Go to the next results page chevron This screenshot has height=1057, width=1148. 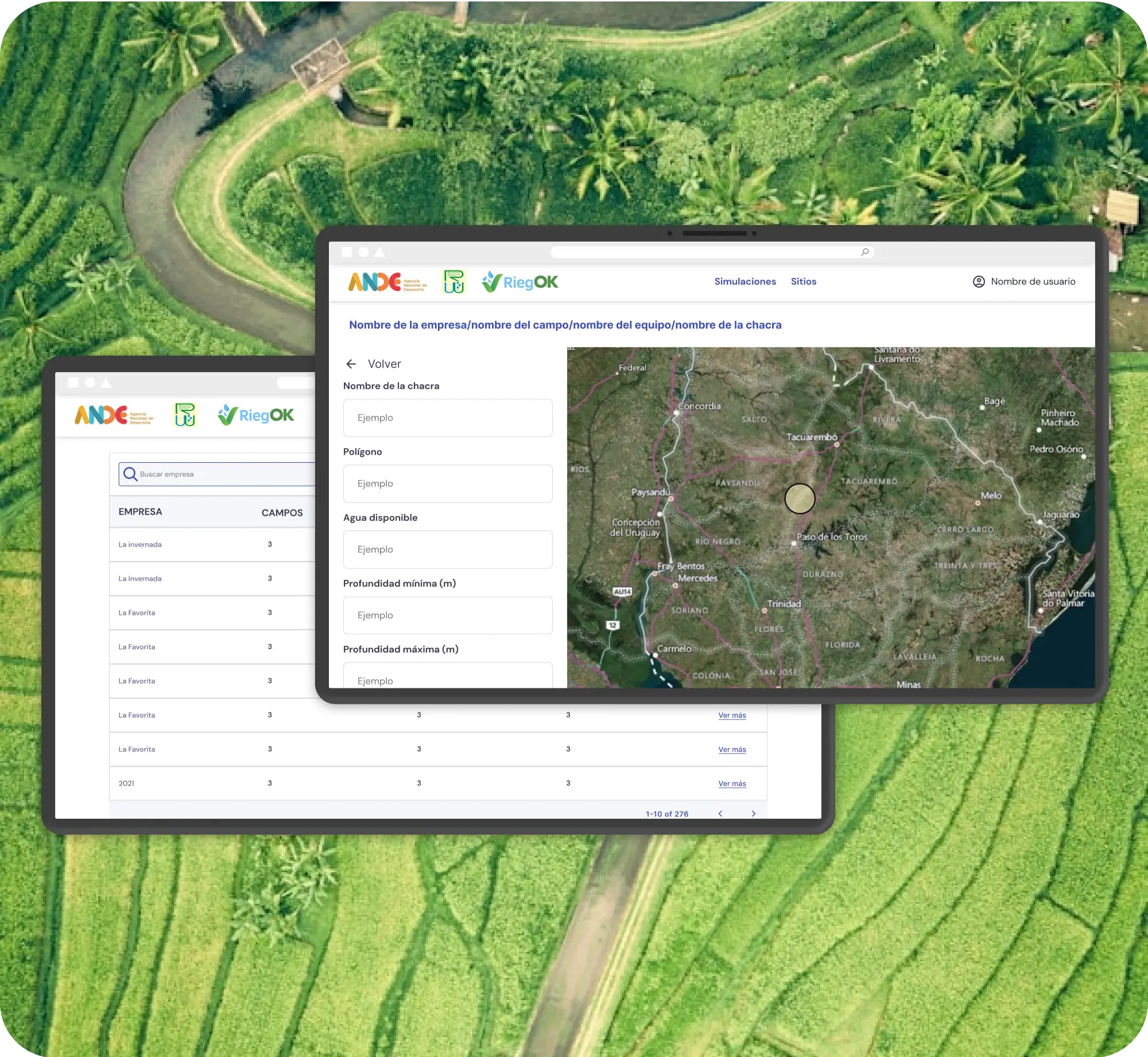coord(753,814)
